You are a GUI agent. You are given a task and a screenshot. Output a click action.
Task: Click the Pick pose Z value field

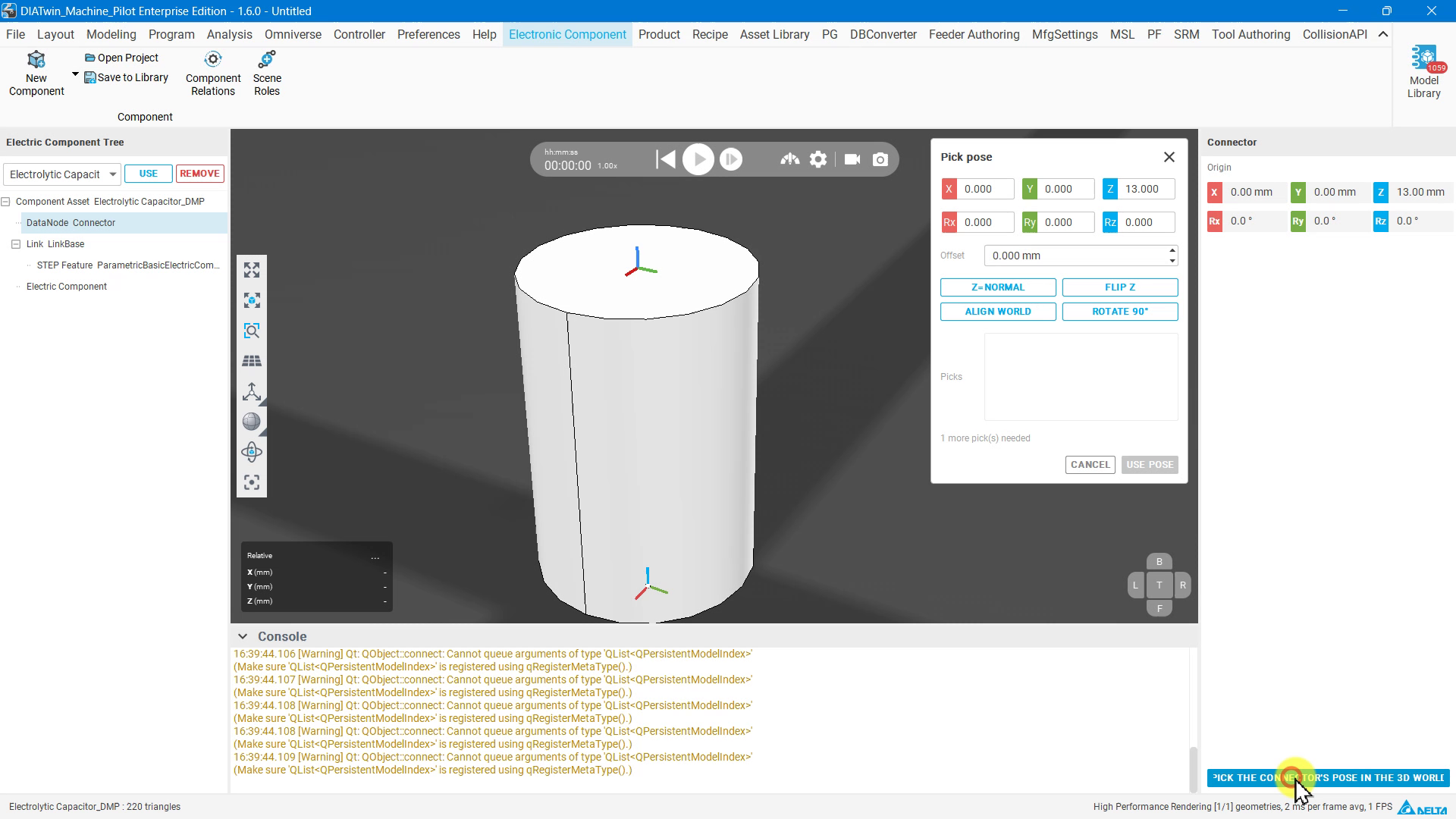pyautogui.click(x=1146, y=190)
